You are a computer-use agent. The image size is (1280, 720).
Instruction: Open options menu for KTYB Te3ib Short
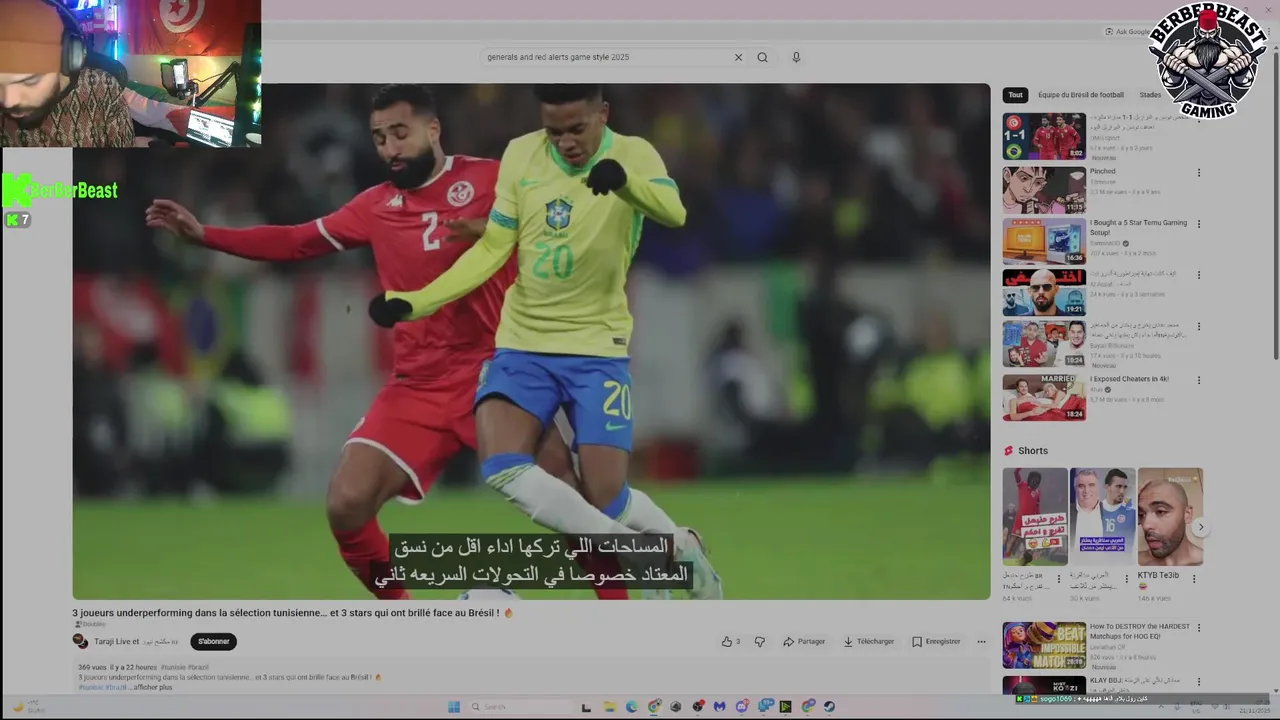(1194, 578)
